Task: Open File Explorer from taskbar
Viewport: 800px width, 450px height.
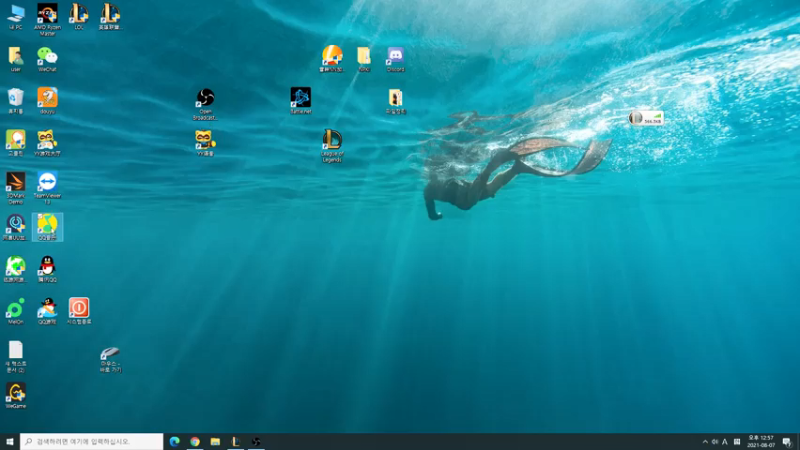Action: click(x=215, y=441)
